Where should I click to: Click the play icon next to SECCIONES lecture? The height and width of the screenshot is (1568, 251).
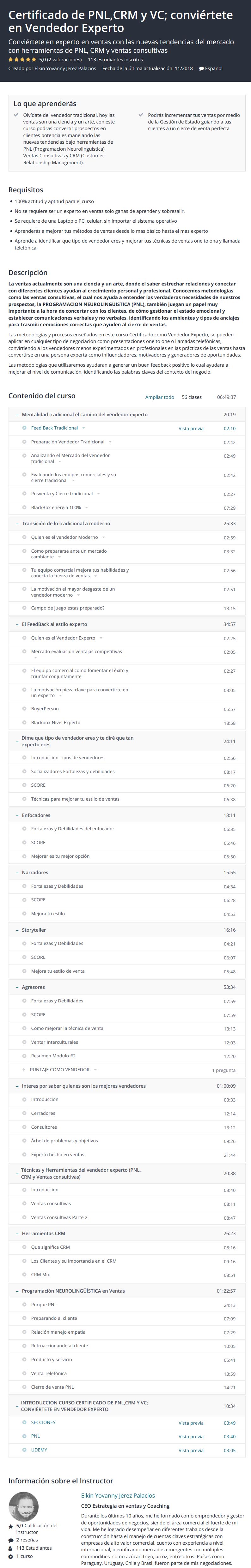24,1422
